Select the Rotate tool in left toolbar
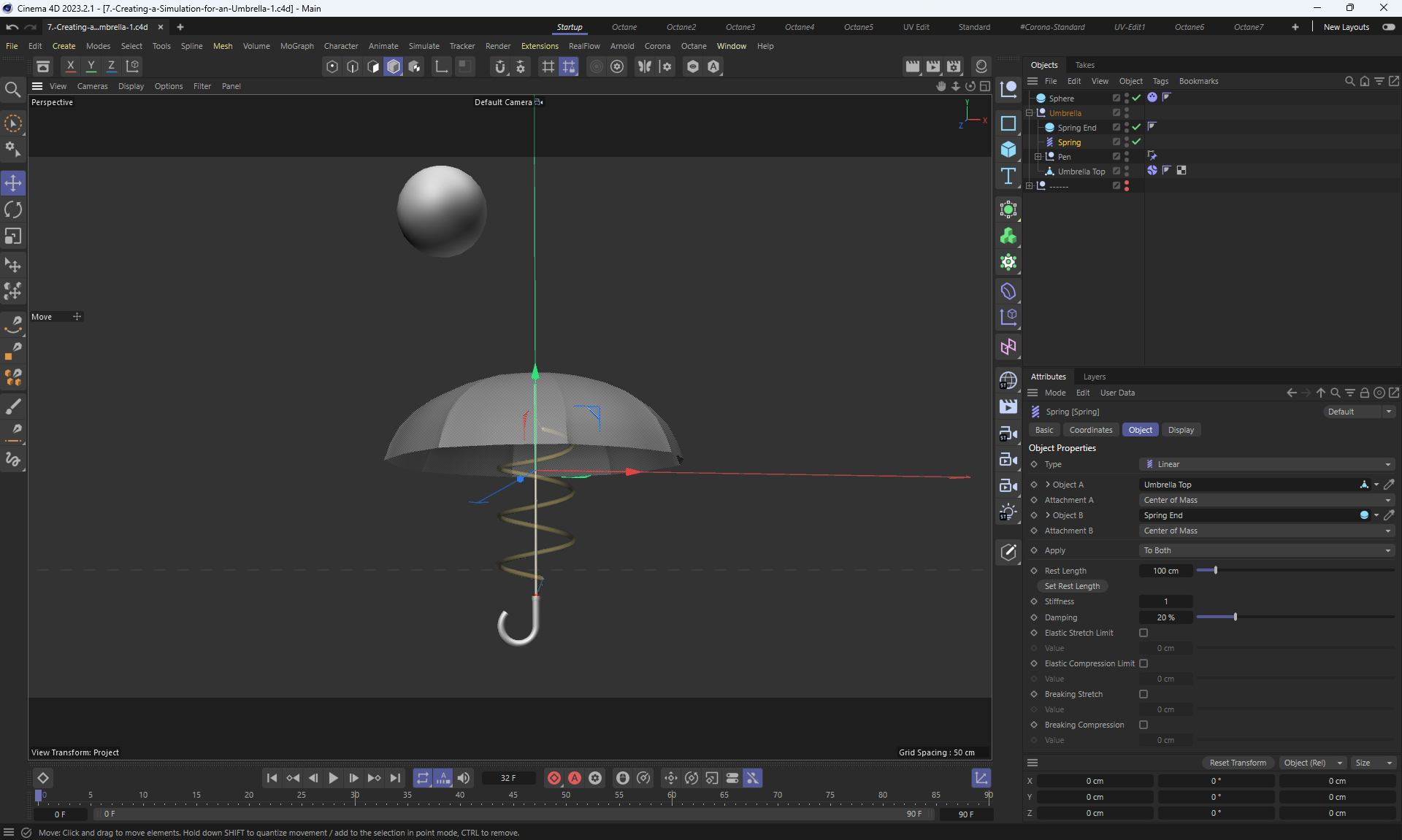 click(x=13, y=210)
